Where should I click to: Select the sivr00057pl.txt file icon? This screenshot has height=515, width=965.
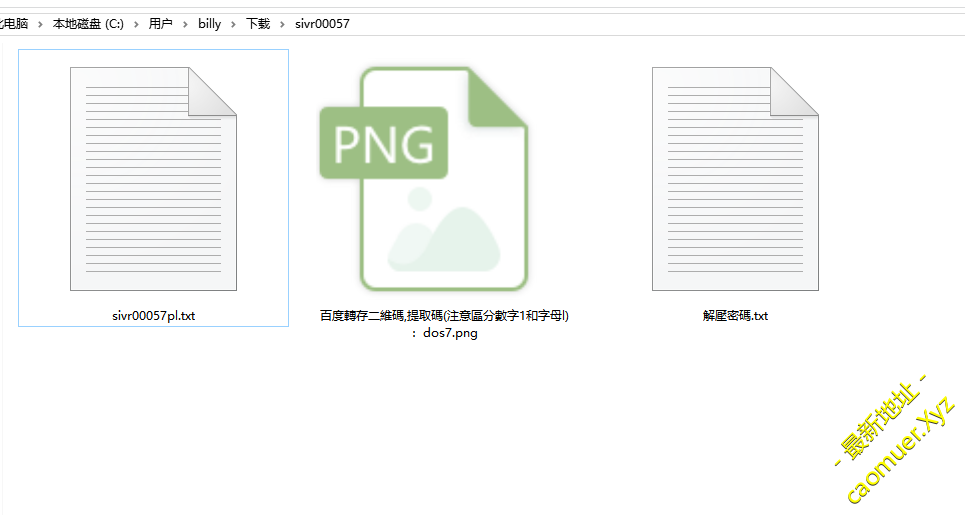[x=153, y=179]
